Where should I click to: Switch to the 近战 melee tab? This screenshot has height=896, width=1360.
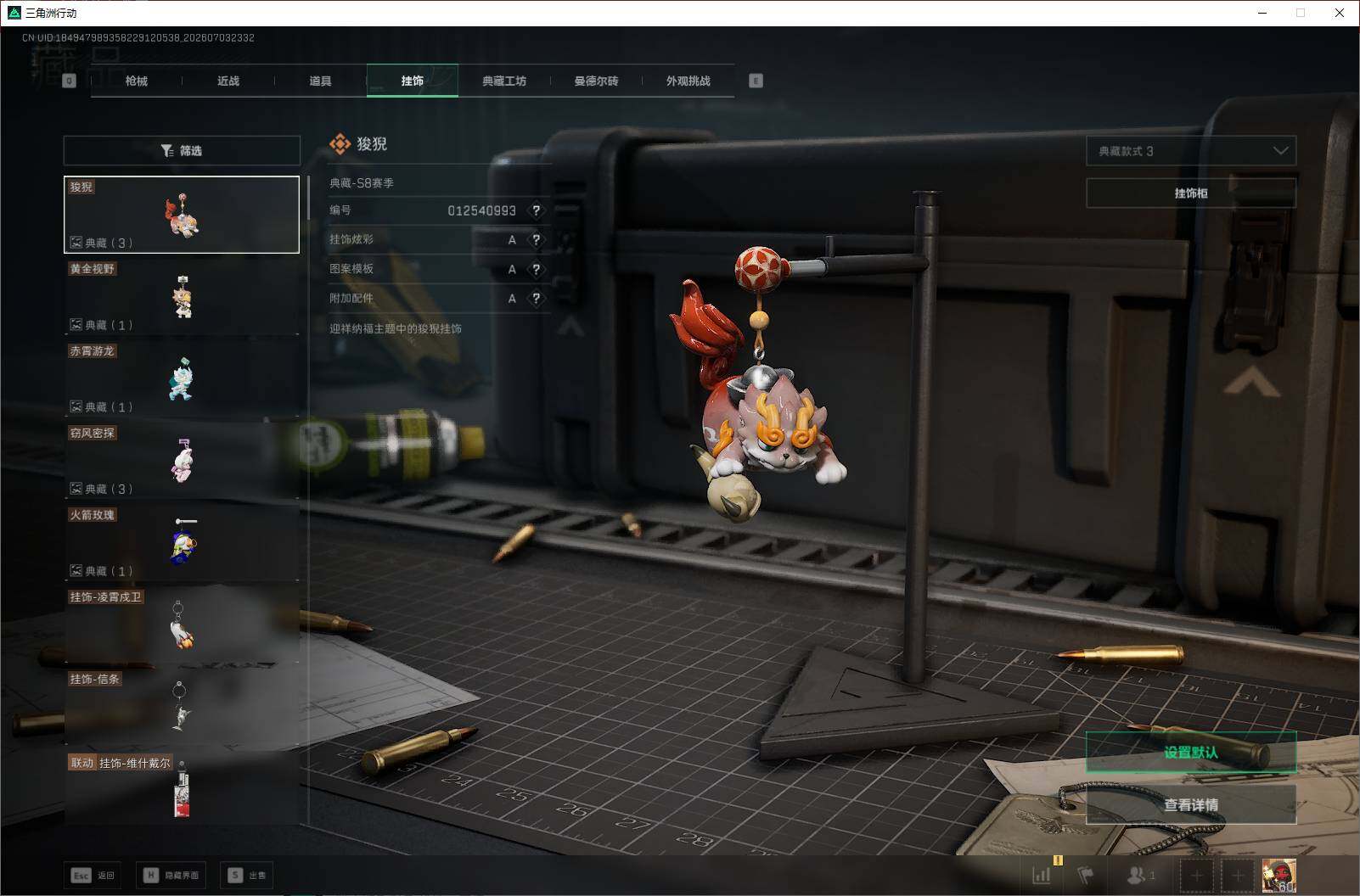point(228,81)
